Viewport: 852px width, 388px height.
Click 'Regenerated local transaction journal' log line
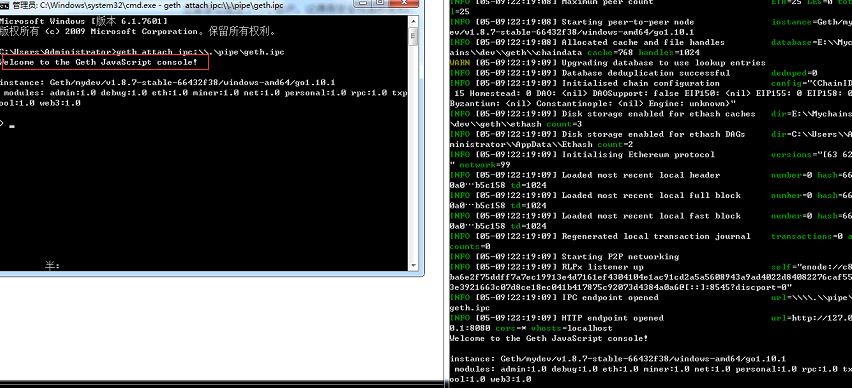coord(656,236)
